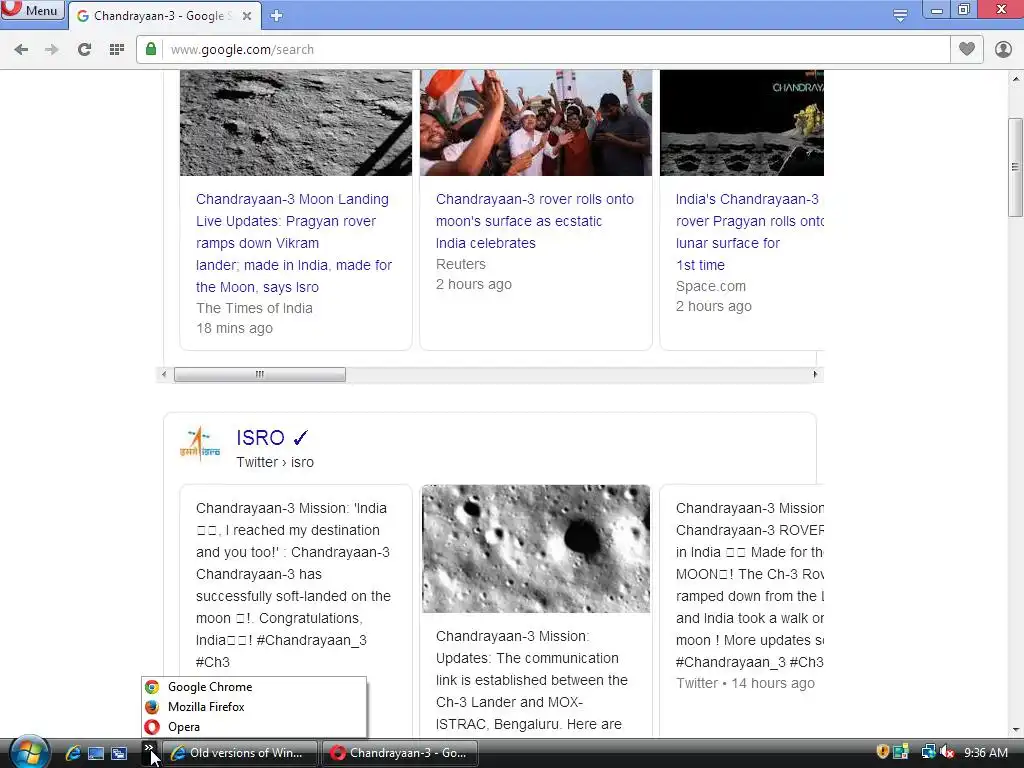Image resolution: width=1024 pixels, height=768 pixels.
Task: Click the green secure padlock badge
Action: (x=151, y=49)
